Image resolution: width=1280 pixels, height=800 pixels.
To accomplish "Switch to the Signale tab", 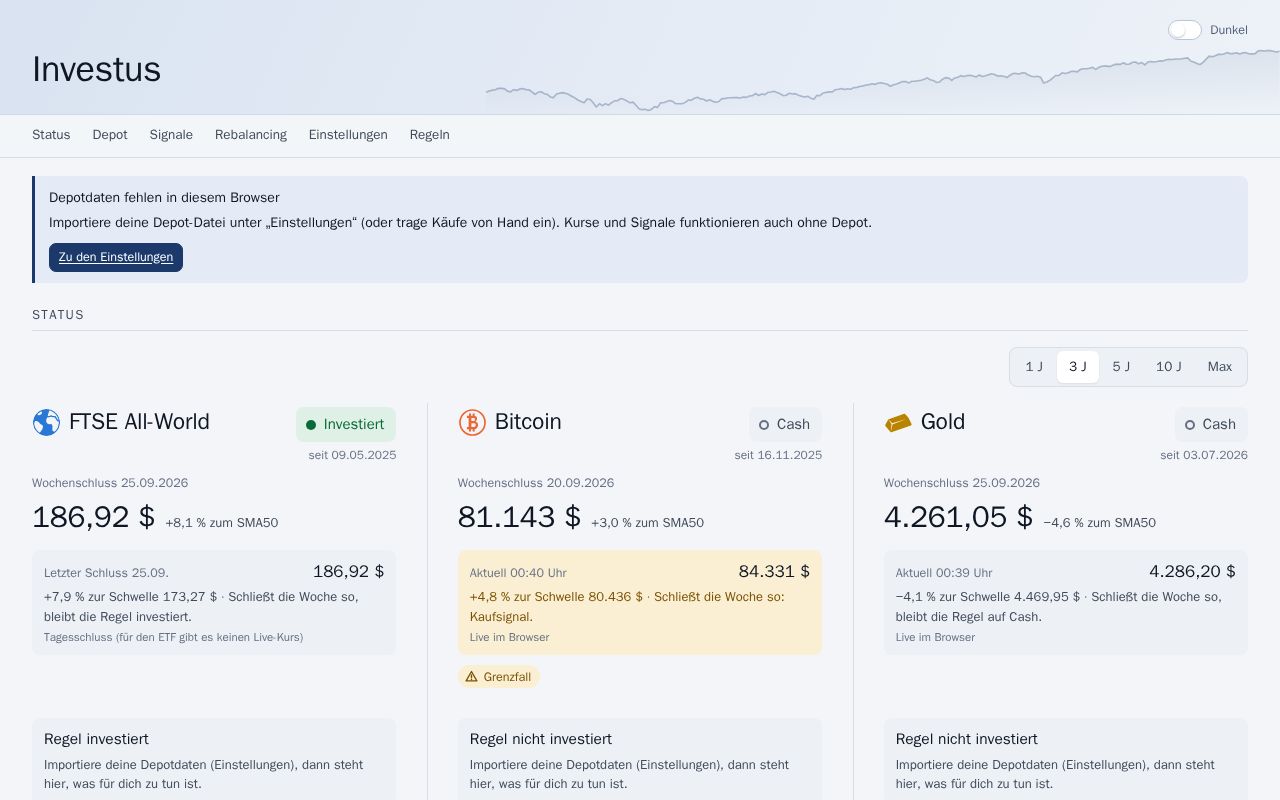I will coord(171,135).
